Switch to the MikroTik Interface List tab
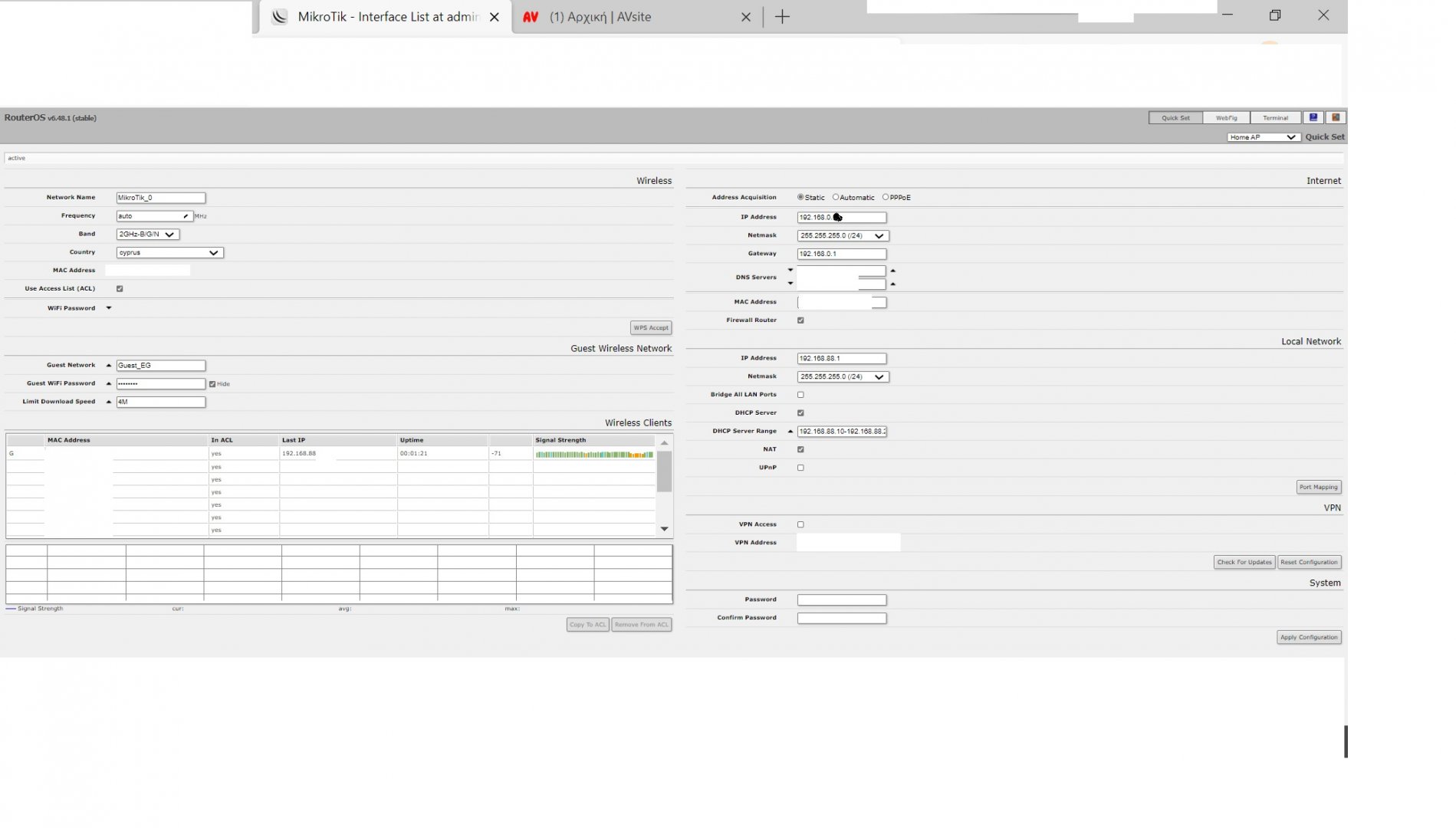 coord(386,17)
